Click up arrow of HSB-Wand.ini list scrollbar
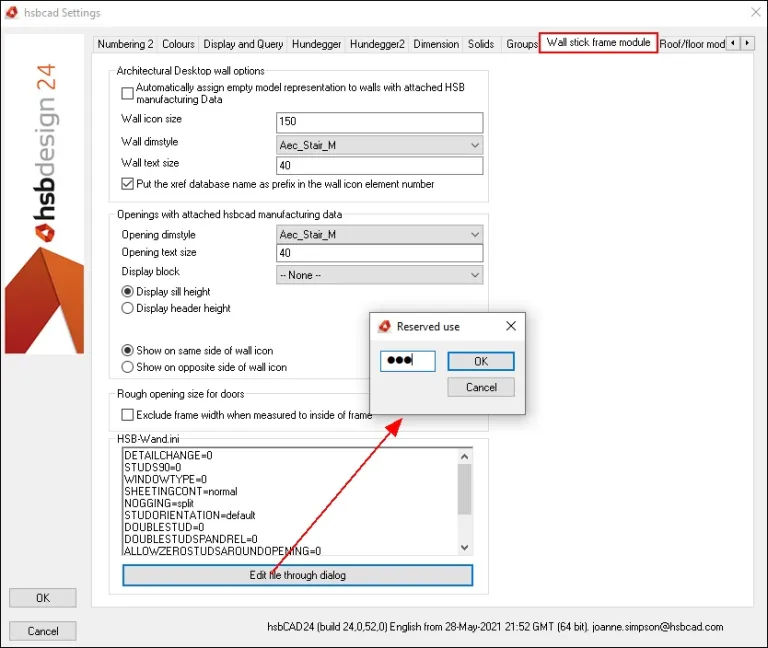 (464, 456)
